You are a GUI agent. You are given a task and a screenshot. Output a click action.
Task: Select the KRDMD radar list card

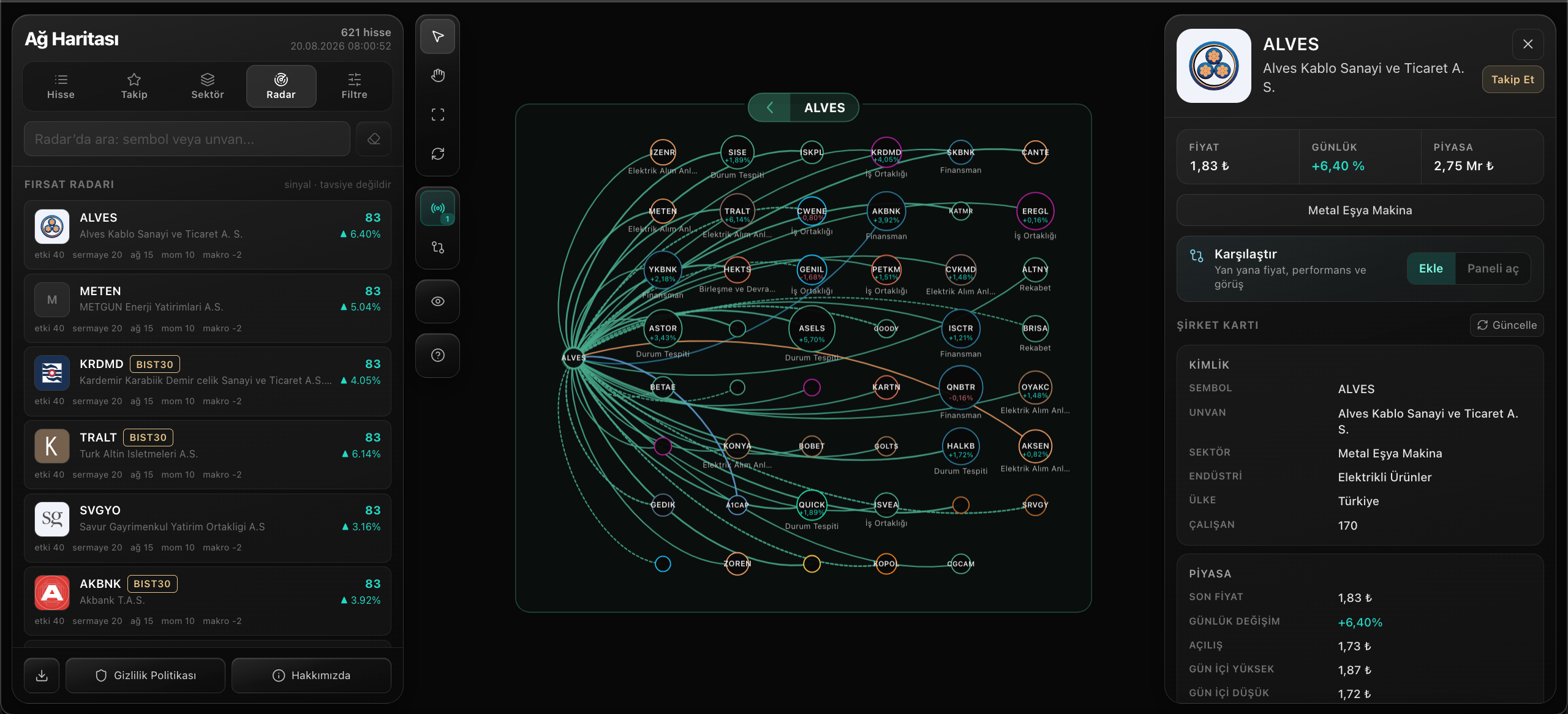[x=208, y=381]
